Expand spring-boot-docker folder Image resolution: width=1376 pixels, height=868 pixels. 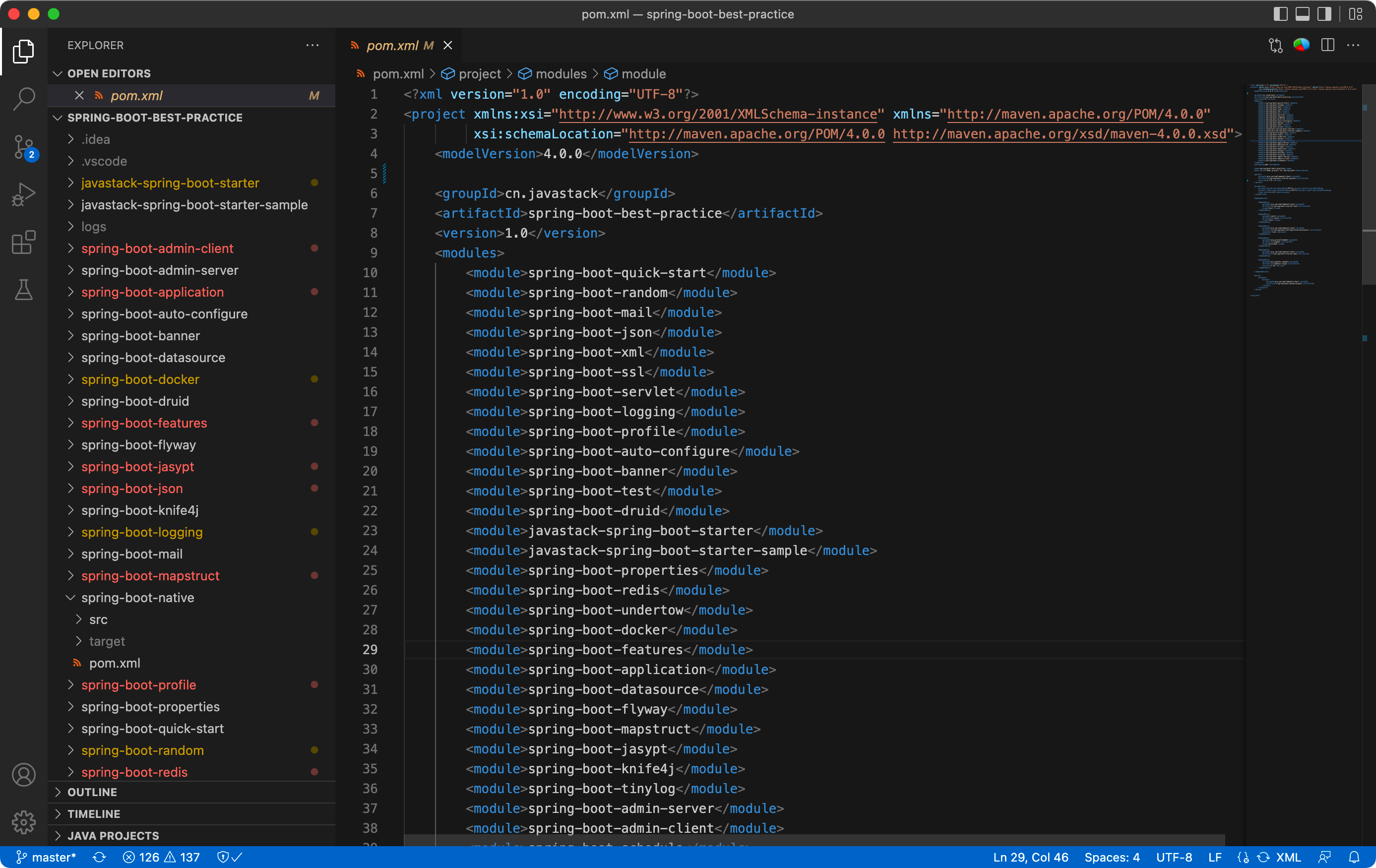point(191,379)
